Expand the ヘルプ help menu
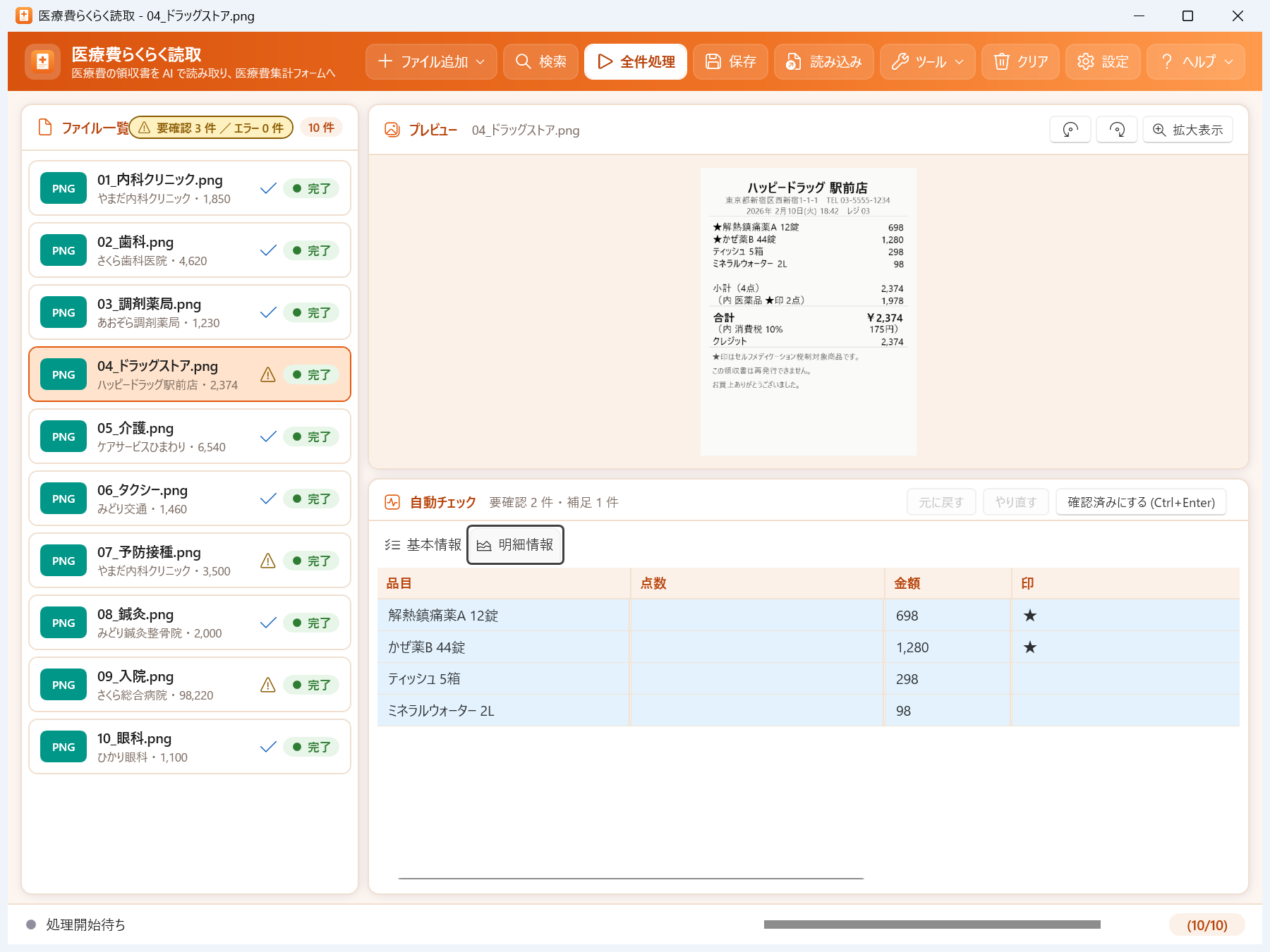 [1196, 61]
